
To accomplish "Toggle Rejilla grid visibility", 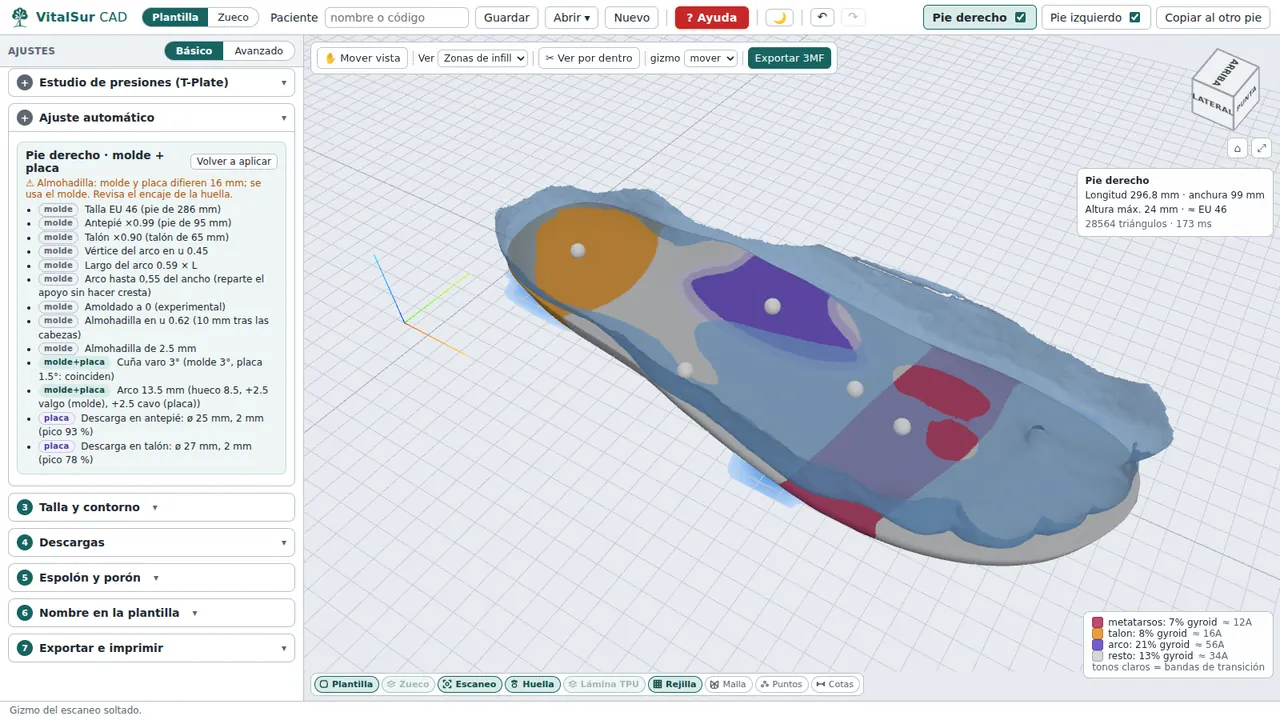I will click(674, 684).
